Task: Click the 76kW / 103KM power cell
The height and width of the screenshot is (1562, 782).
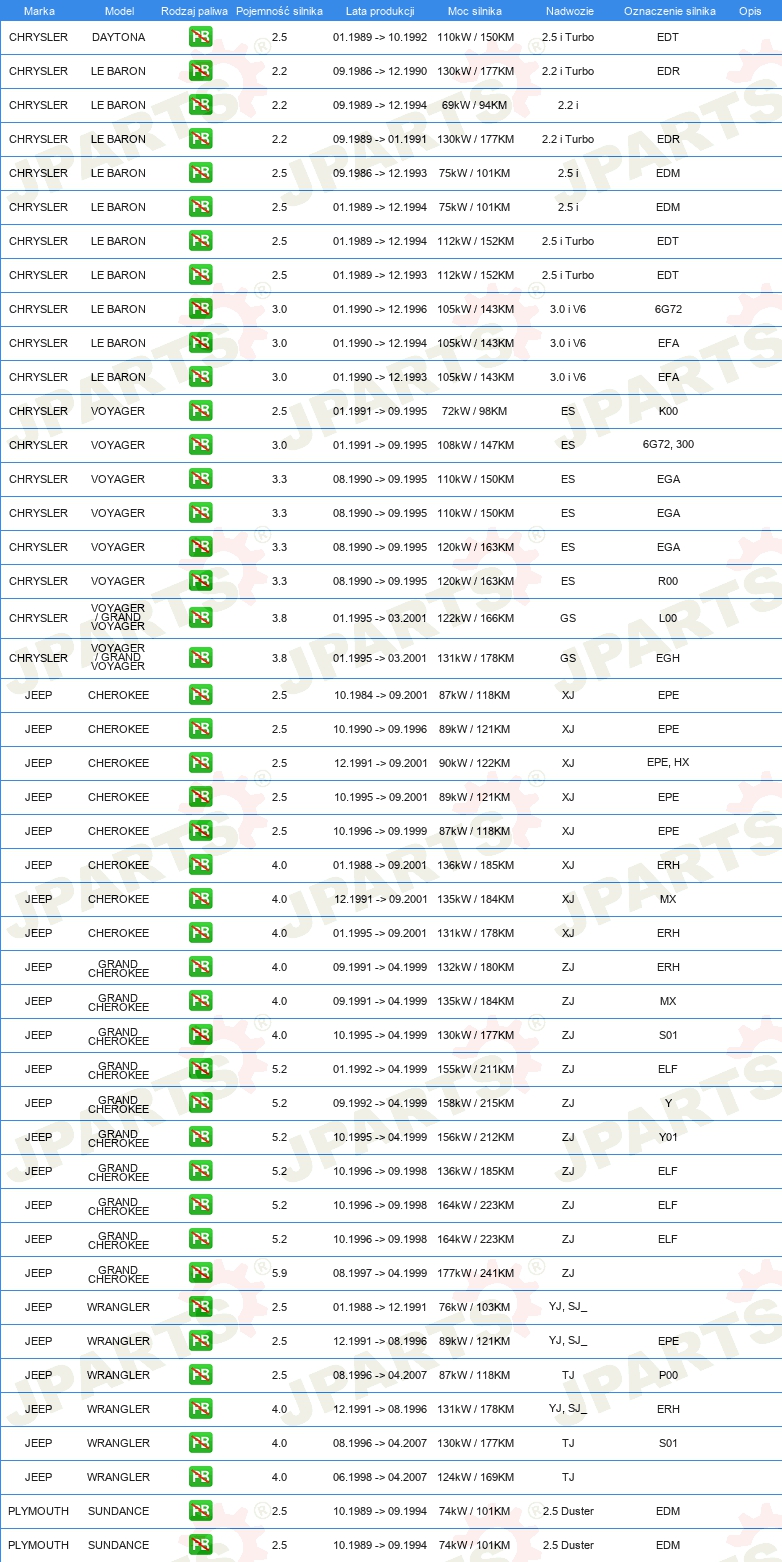Action: click(475, 1308)
